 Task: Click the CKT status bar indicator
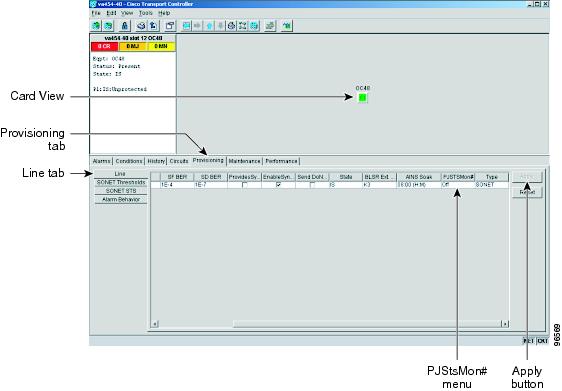[x=542, y=341]
